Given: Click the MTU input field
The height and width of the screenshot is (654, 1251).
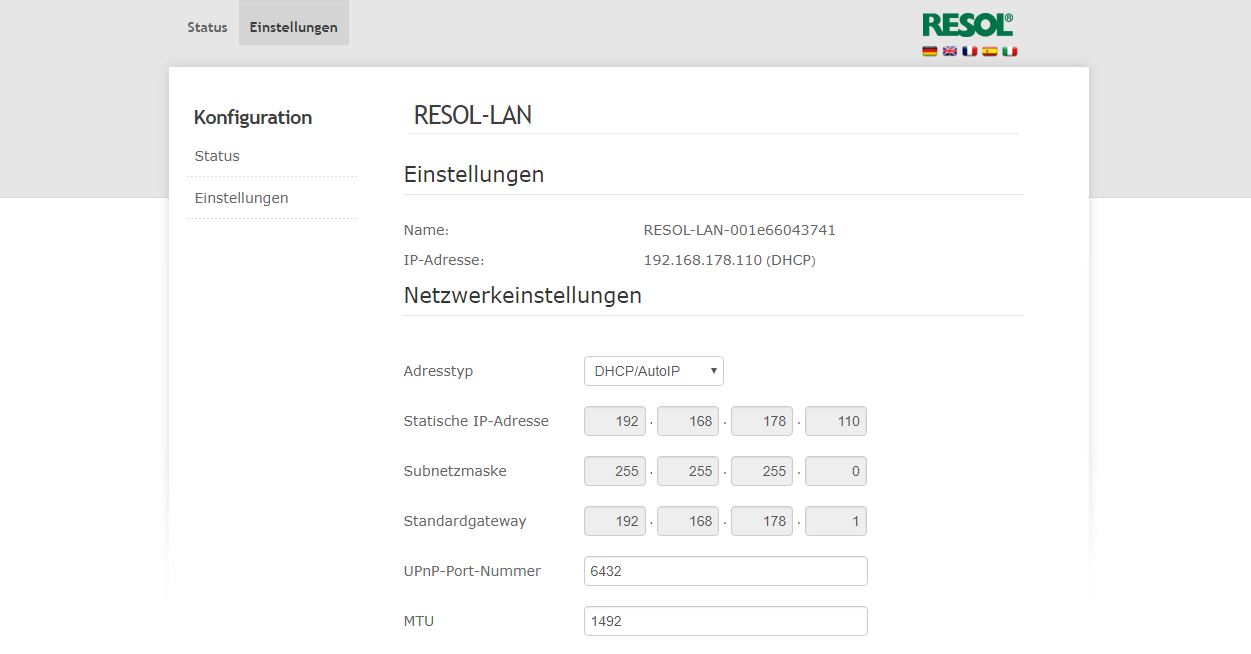Looking at the screenshot, I should click(726, 621).
